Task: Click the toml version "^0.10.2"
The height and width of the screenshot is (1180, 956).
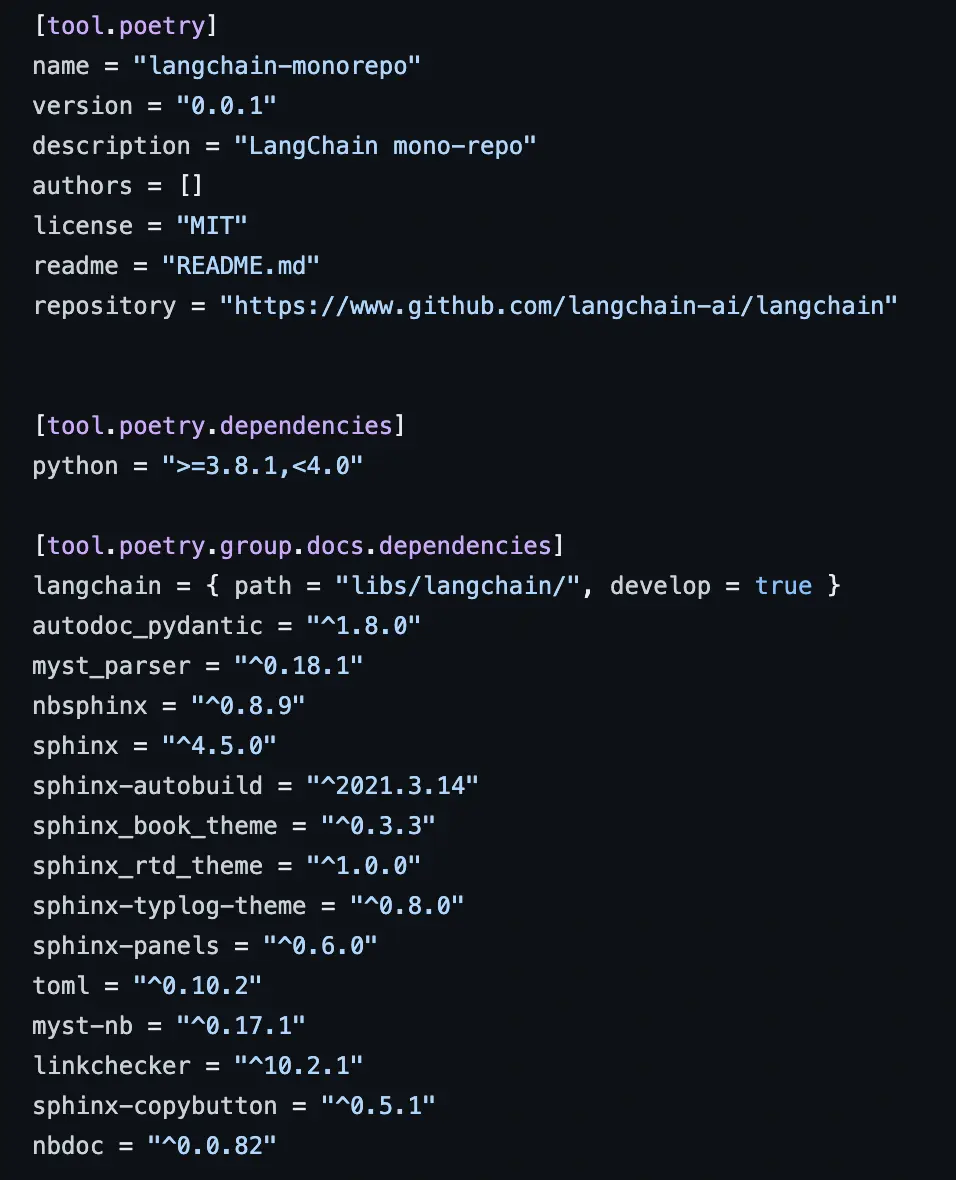Action: 198,986
